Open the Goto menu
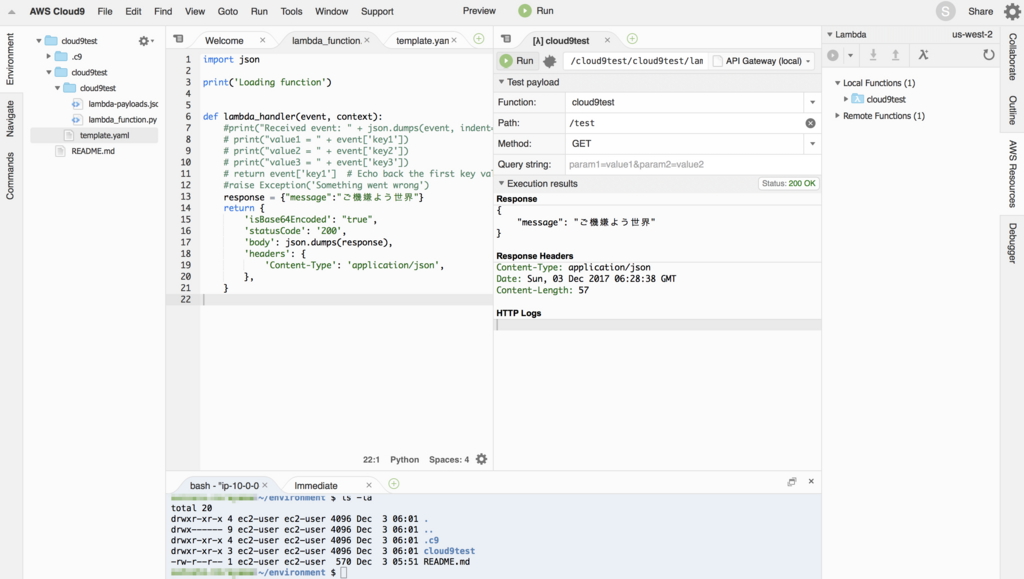Viewport: 1024px width, 579px height. point(227,11)
